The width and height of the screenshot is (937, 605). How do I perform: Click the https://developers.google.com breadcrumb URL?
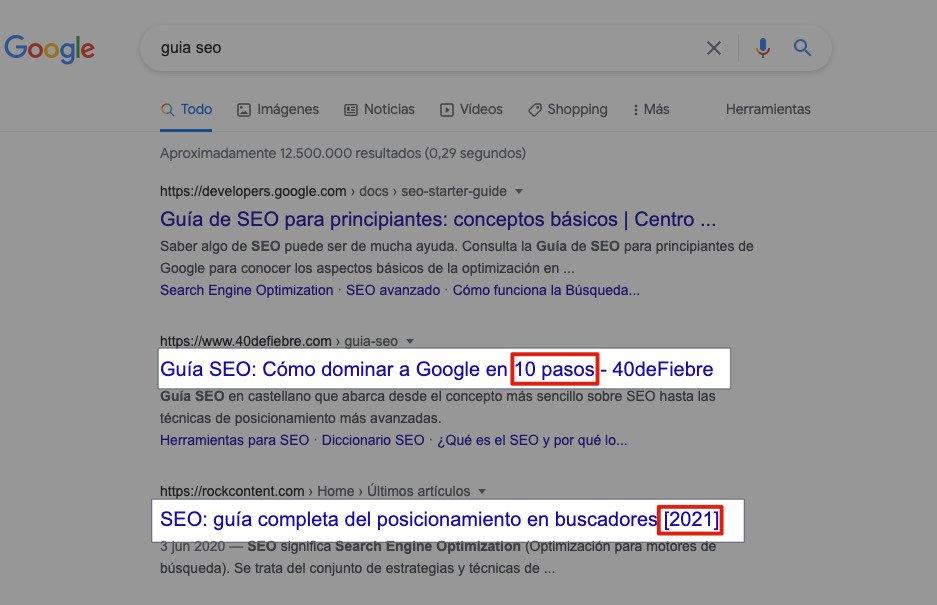[253, 191]
